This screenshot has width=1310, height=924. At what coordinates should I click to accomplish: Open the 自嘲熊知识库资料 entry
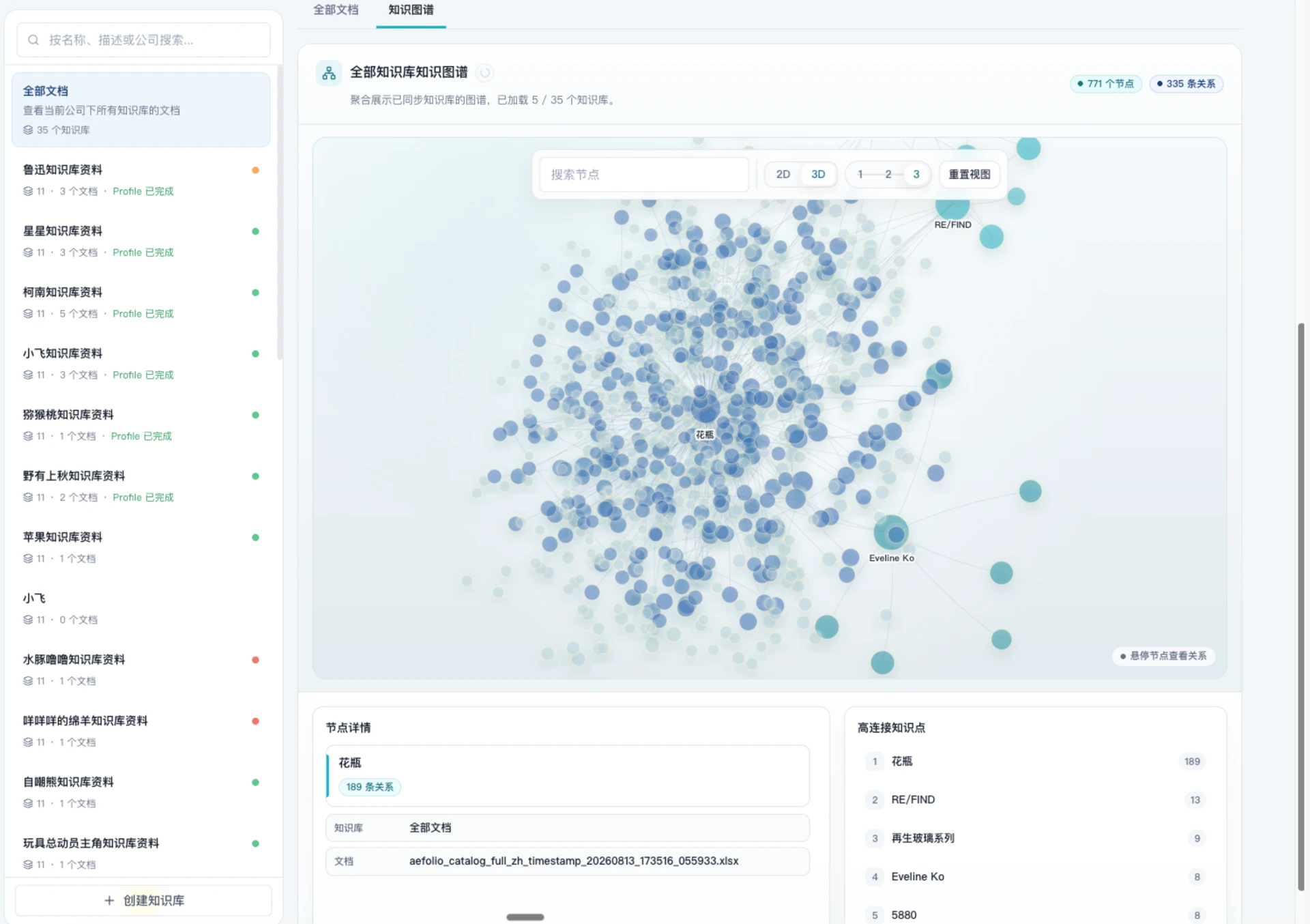point(141,792)
